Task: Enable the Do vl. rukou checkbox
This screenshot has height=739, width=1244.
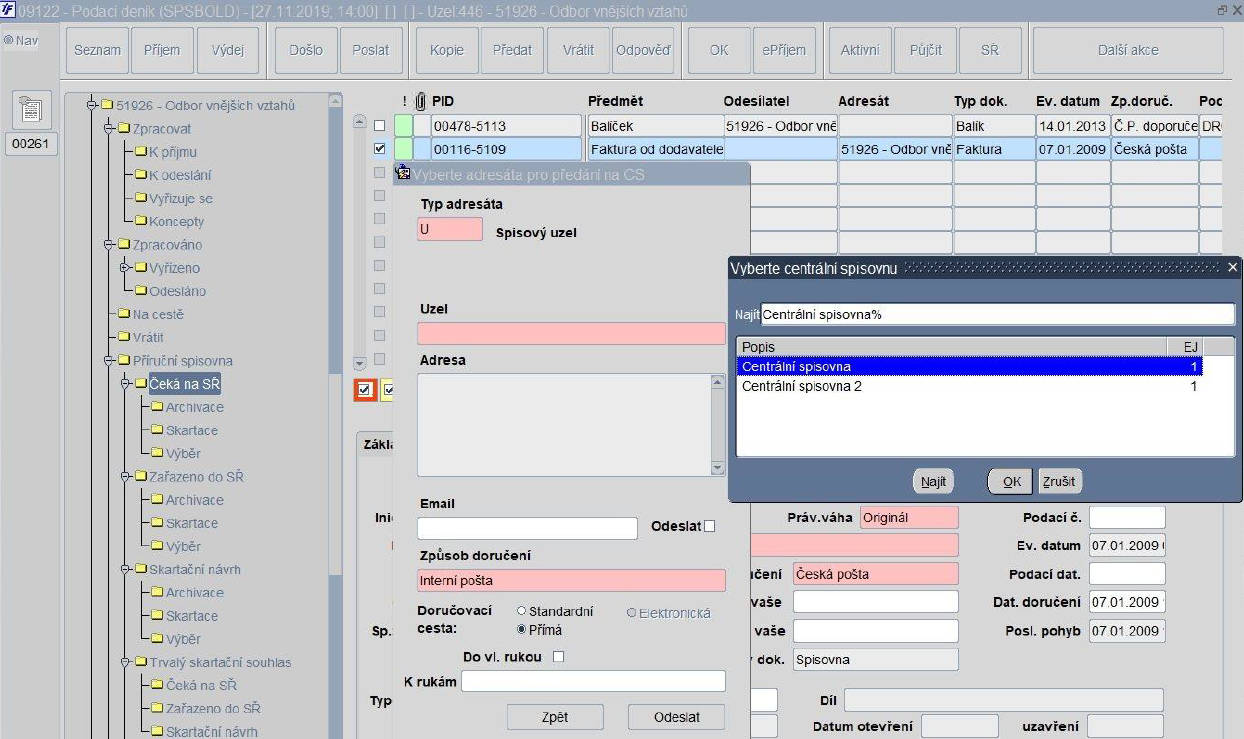Action: tap(559, 657)
